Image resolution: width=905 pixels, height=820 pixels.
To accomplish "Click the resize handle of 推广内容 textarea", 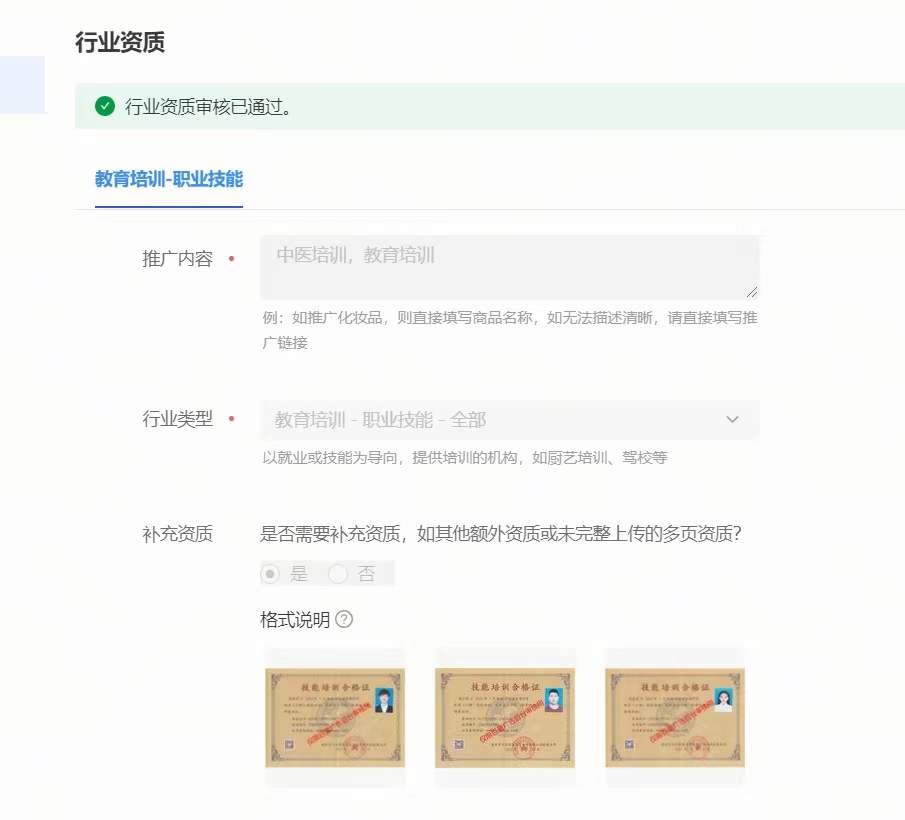I will 751,291.
